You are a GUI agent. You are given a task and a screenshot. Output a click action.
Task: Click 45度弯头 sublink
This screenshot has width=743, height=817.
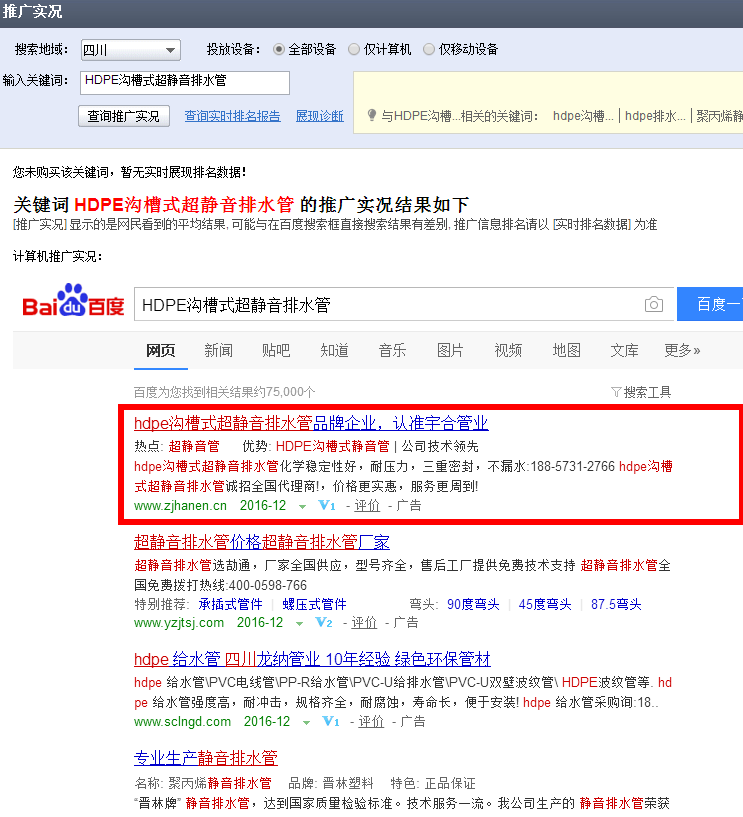tap(545, 604)
